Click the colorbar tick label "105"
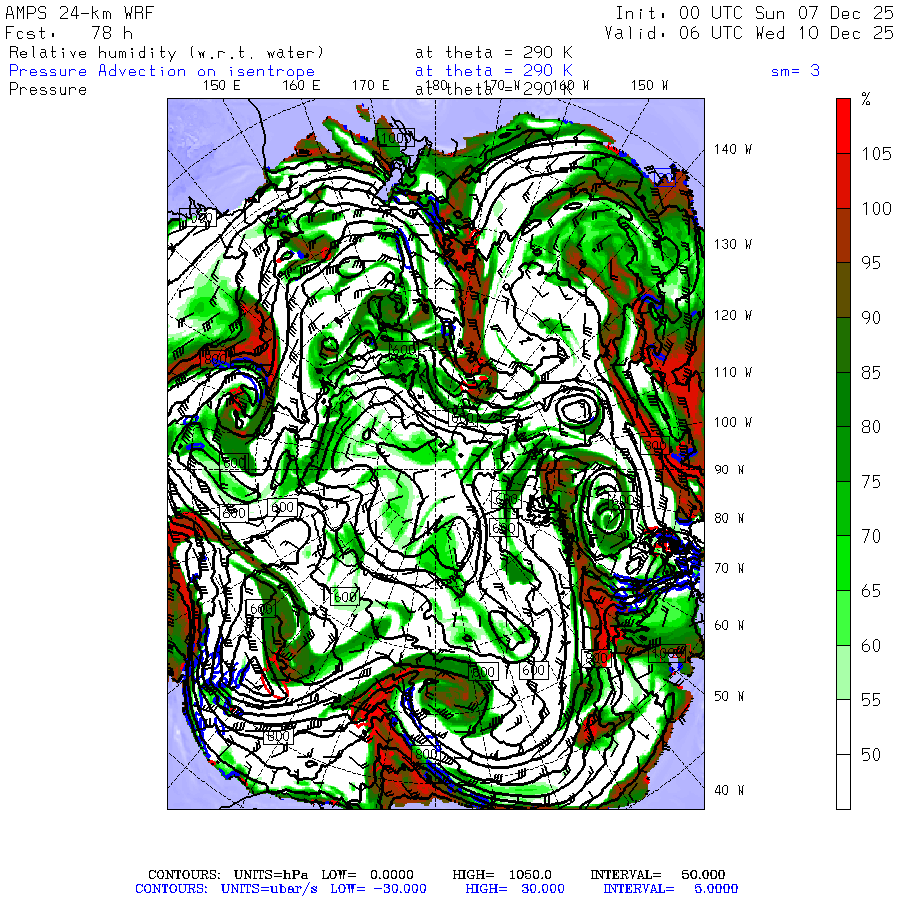Viewport: 900px width, 900px height. pos(876,154)
